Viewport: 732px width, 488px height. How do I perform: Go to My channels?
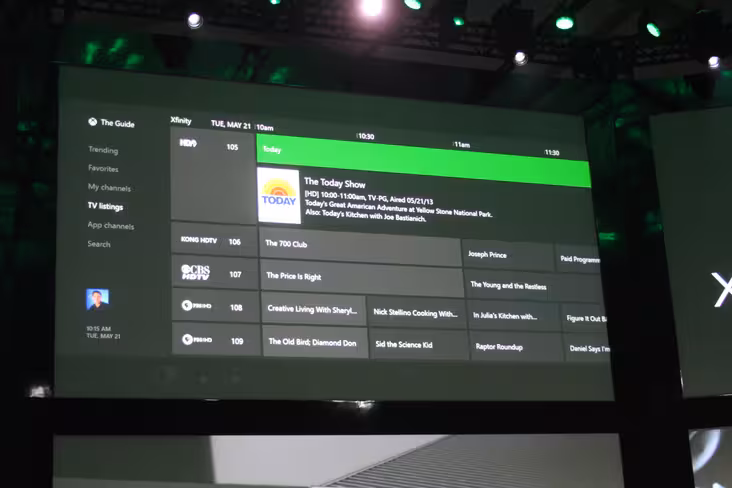pos(109,187)
